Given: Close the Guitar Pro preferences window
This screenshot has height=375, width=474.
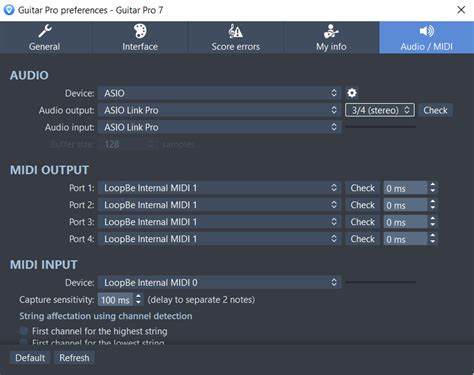Looking at the screenshot, I should point(461,10).
